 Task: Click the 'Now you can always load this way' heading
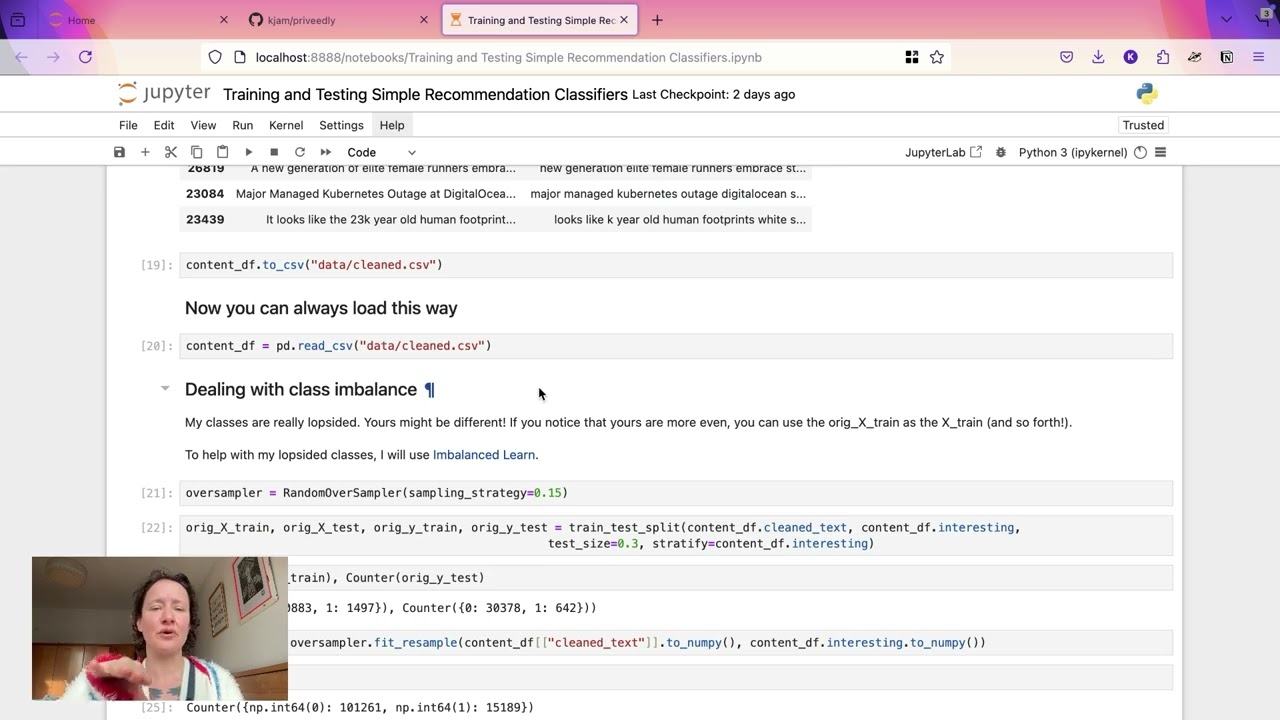click(x=321, y=308)
